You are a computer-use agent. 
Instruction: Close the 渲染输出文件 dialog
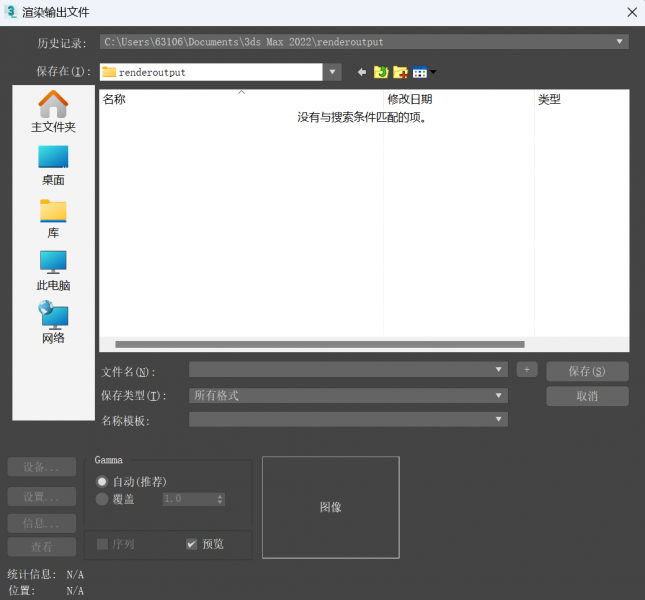(632, 12)
